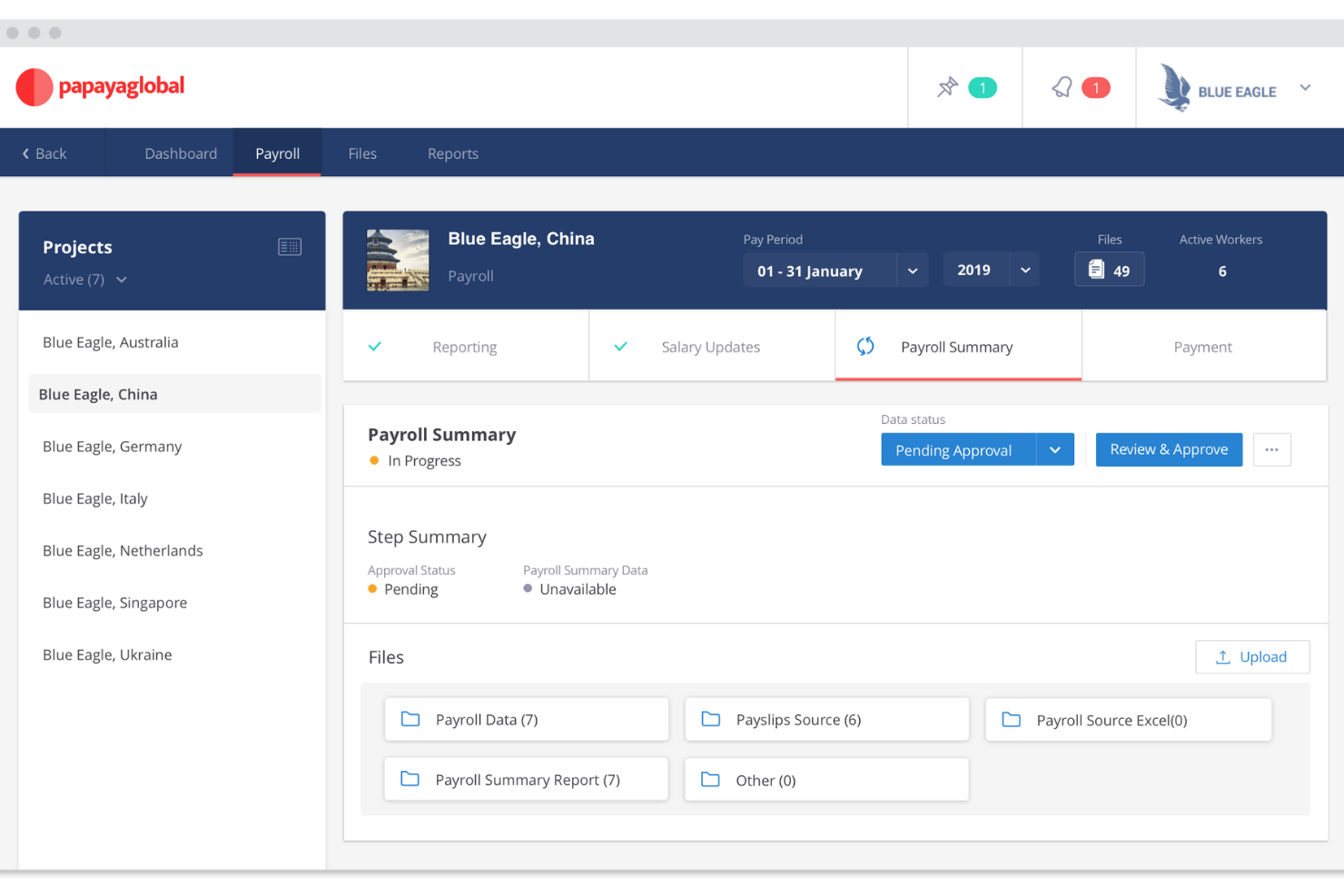Go to the Payment step
This screenshot has width=1344, height=896.
coord(1204,346)
